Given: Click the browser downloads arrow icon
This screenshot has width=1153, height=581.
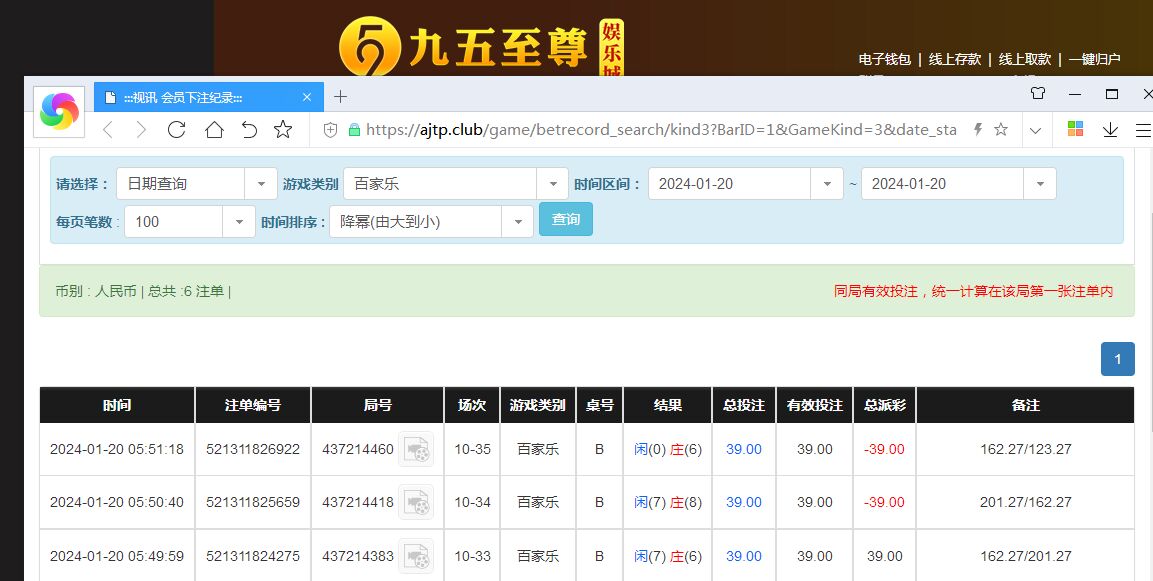Looking at the screenshot, I should click(x=1110, y=130).
